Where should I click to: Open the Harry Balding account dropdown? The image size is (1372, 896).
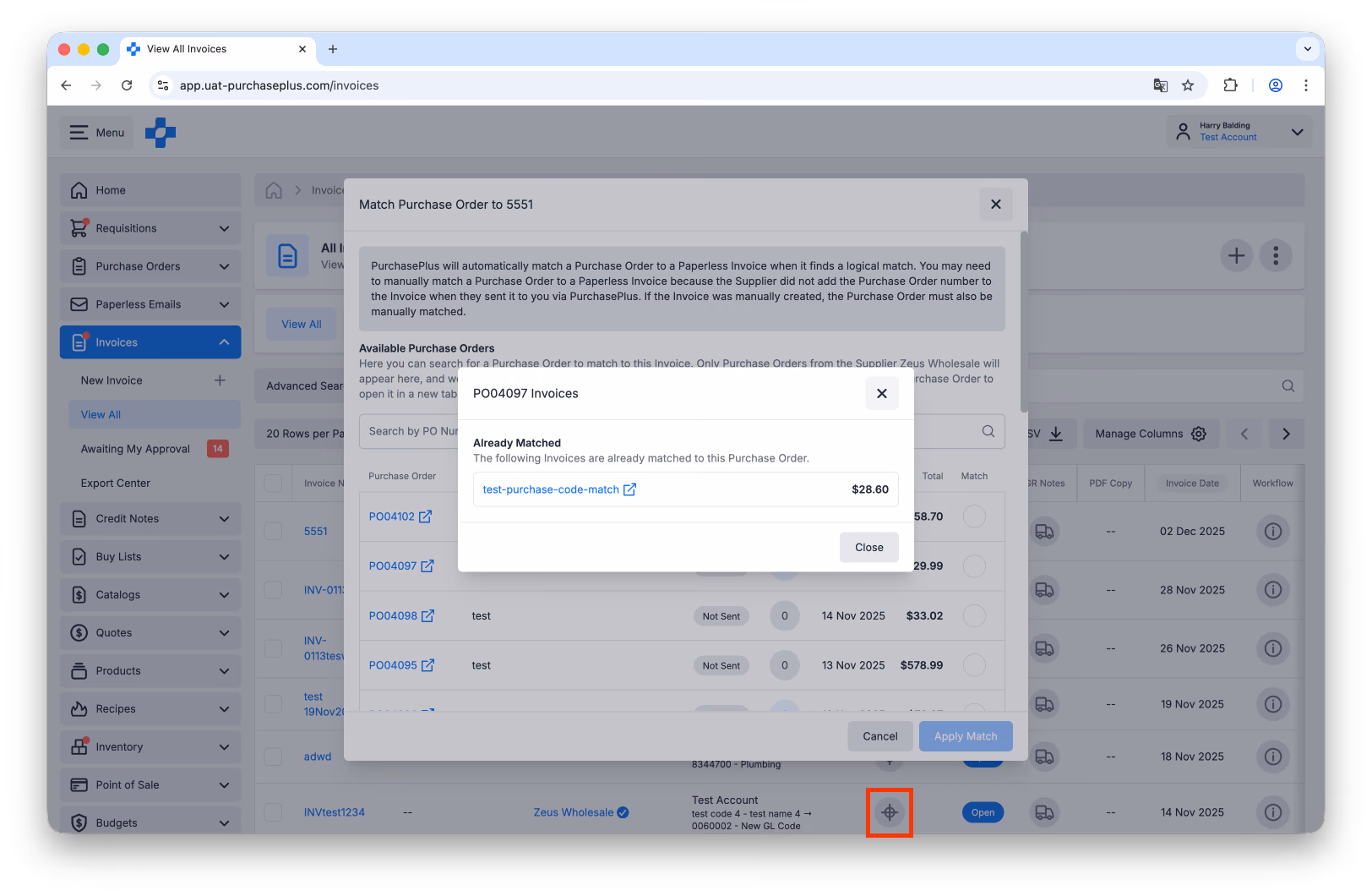click(1239, 132)
